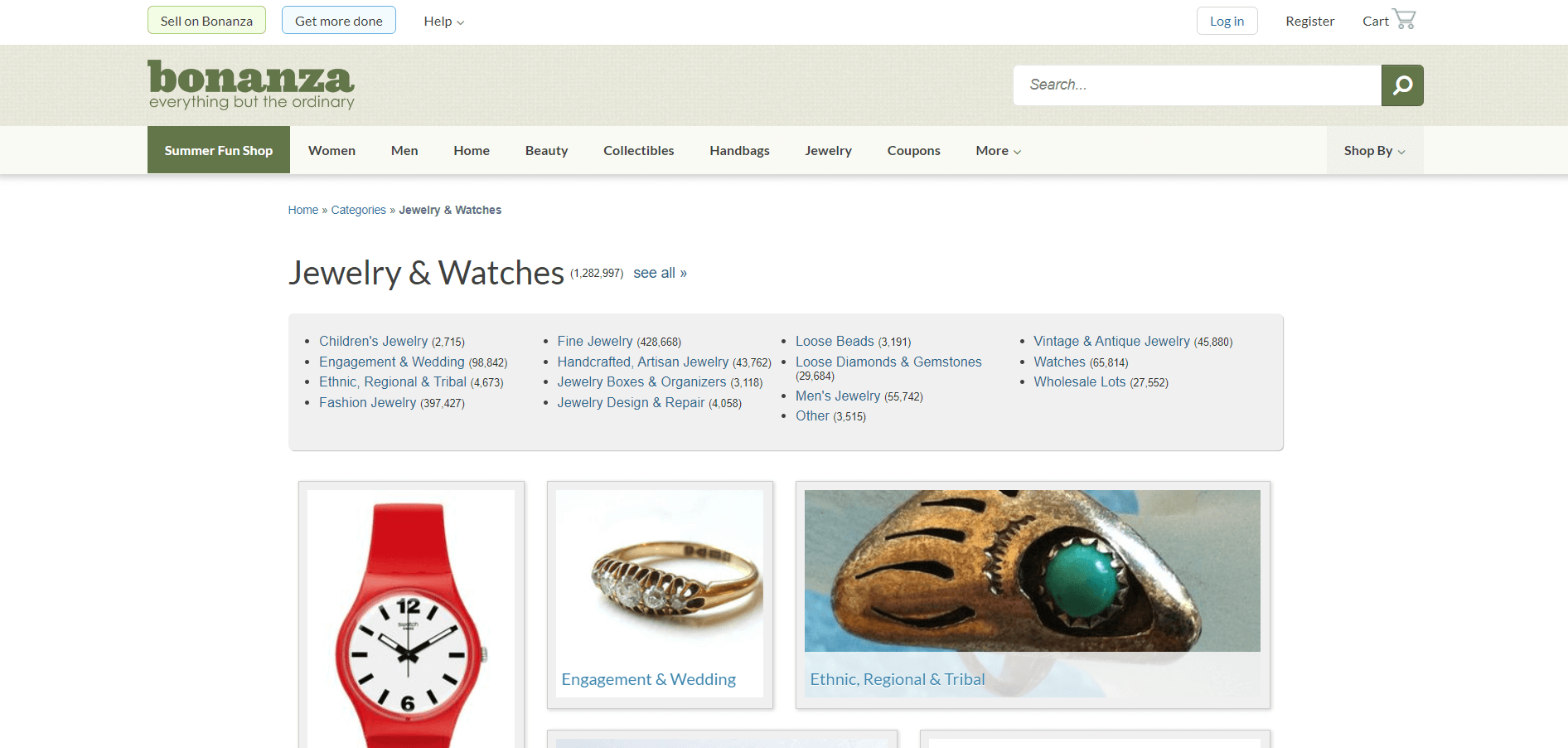Click Get more done button

coord(339,21)
